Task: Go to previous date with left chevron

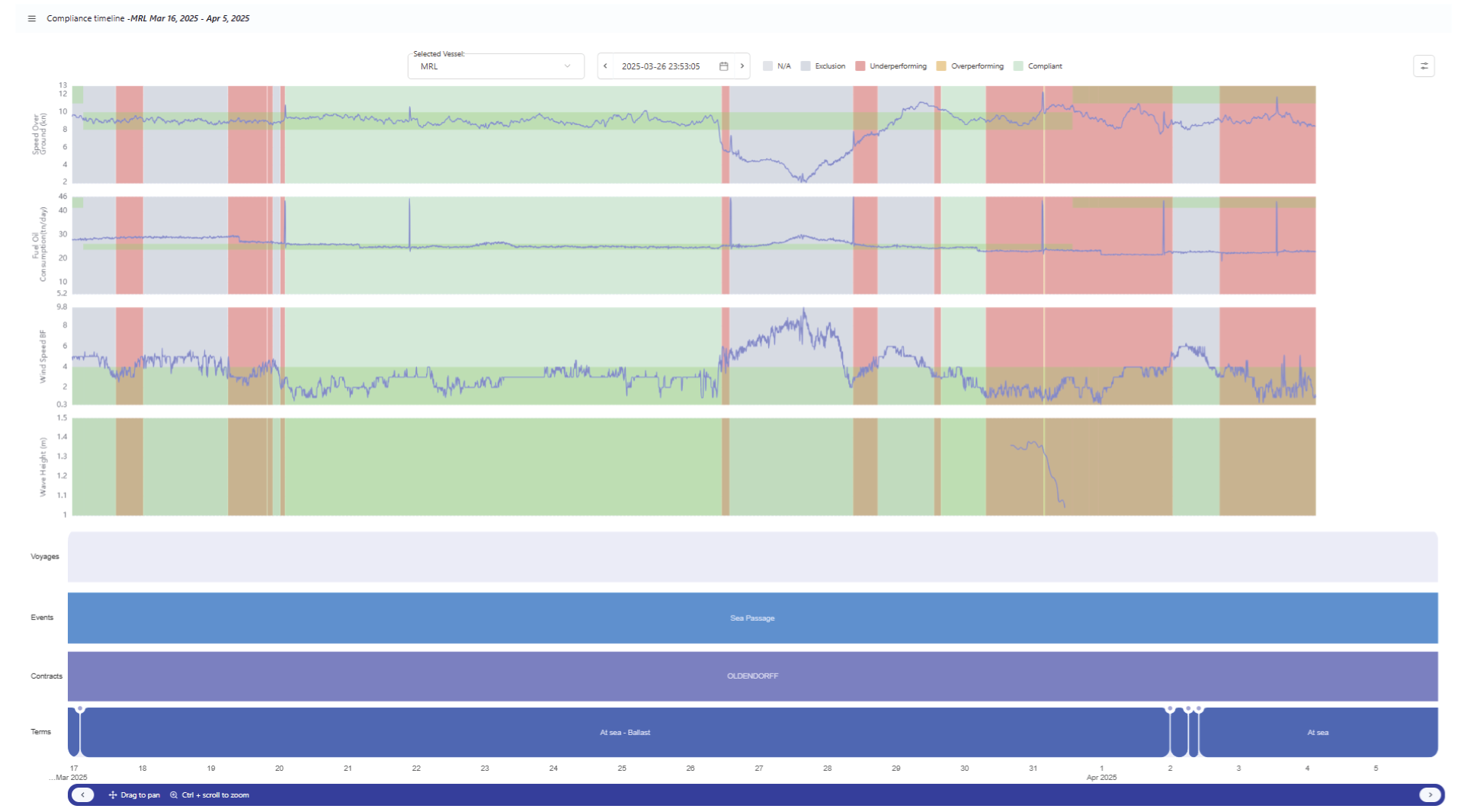Action: tap(605, 66)
